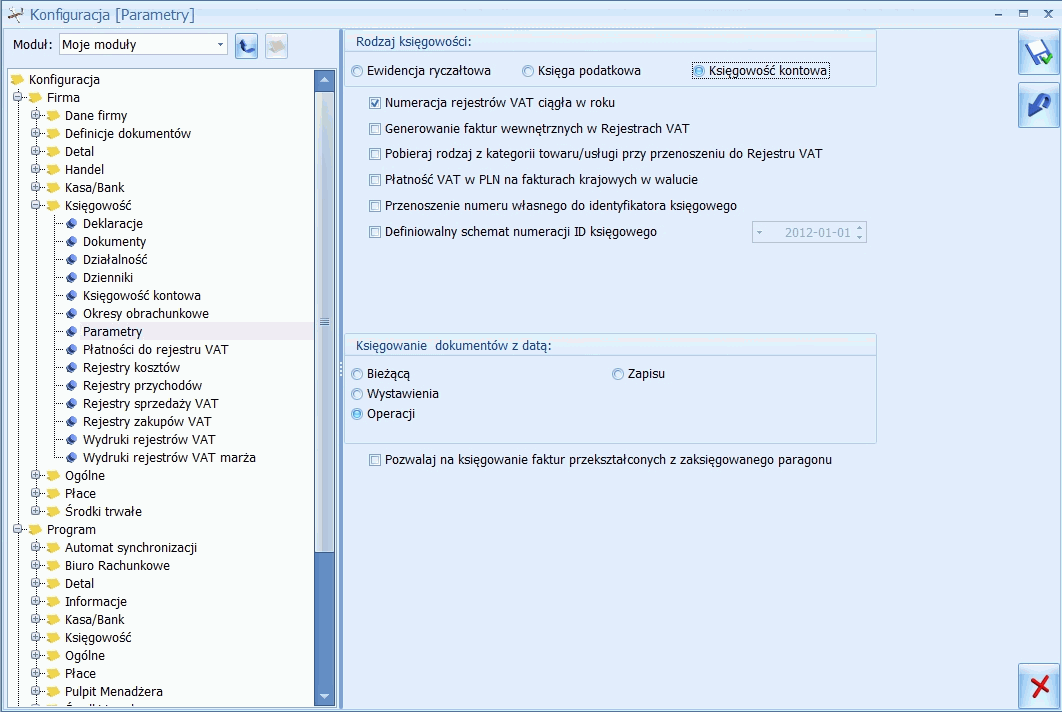Click the date stepper arrows beside 2012-01-01
The image size is (1062, 712).
(x=859, y=232)
